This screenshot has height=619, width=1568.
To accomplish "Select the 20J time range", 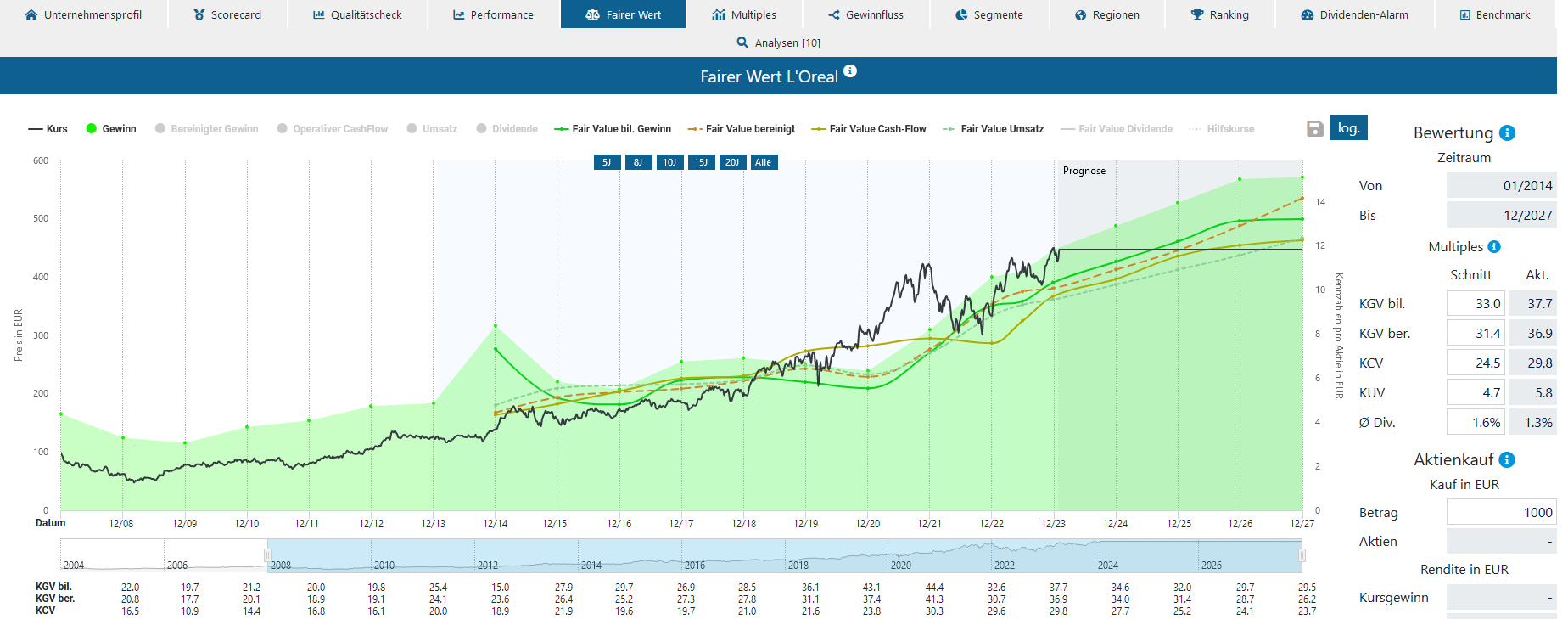I will tap(732, 162).
